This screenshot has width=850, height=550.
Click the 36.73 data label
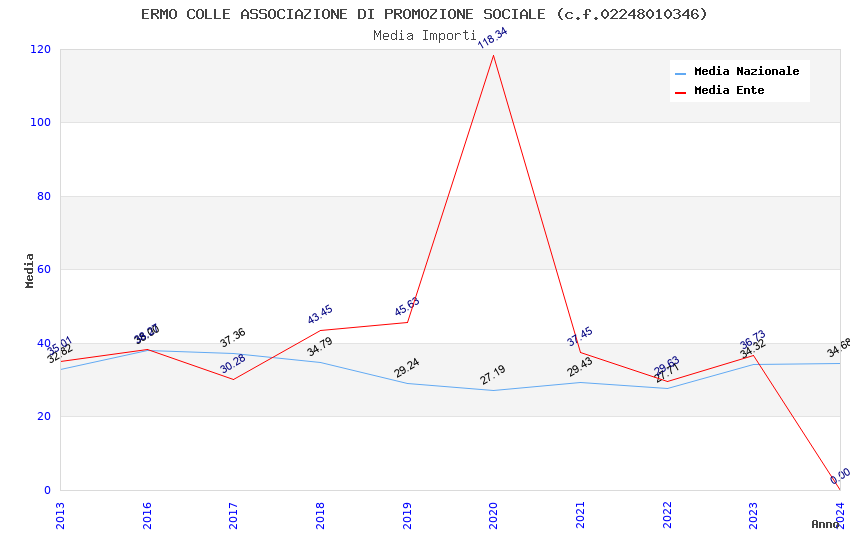tap(752, 339)
